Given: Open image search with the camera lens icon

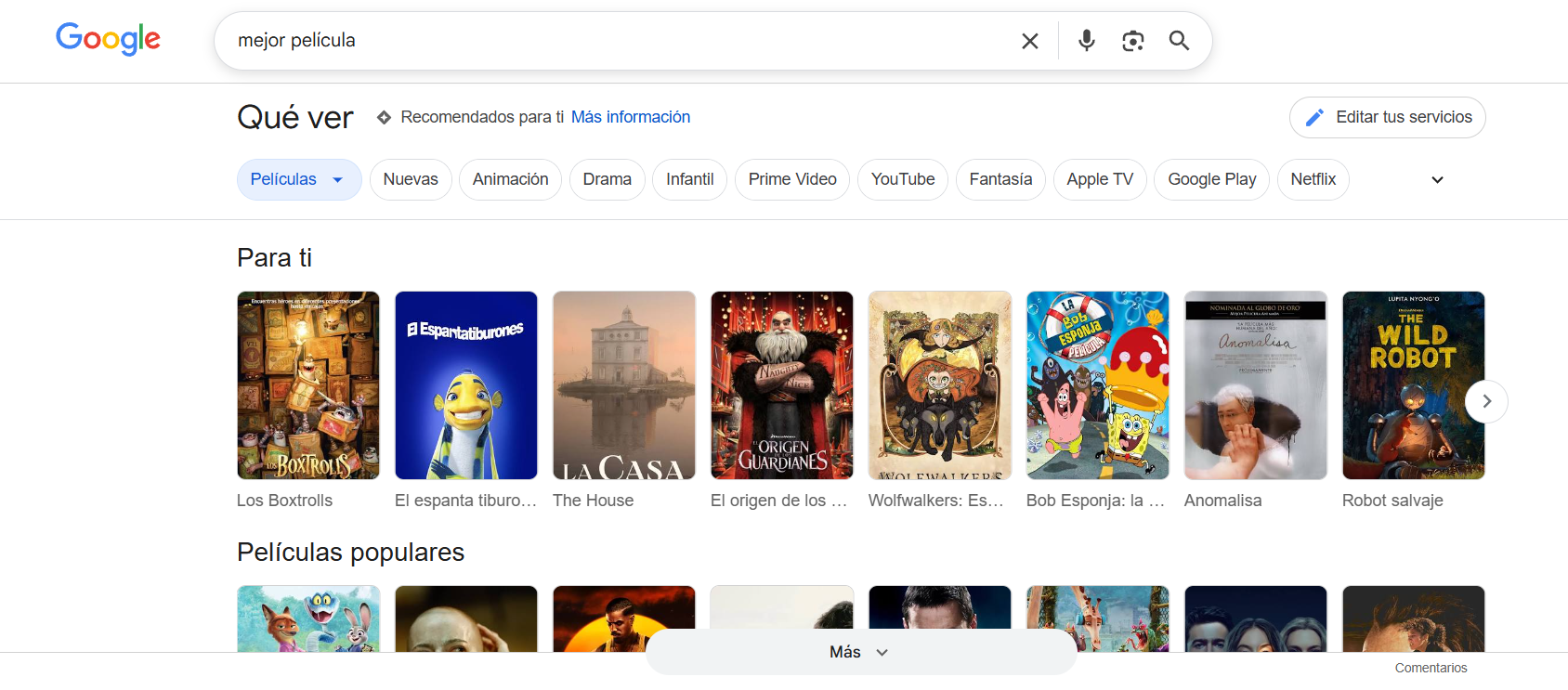Looking at the screenshot, I should 1132,41.
